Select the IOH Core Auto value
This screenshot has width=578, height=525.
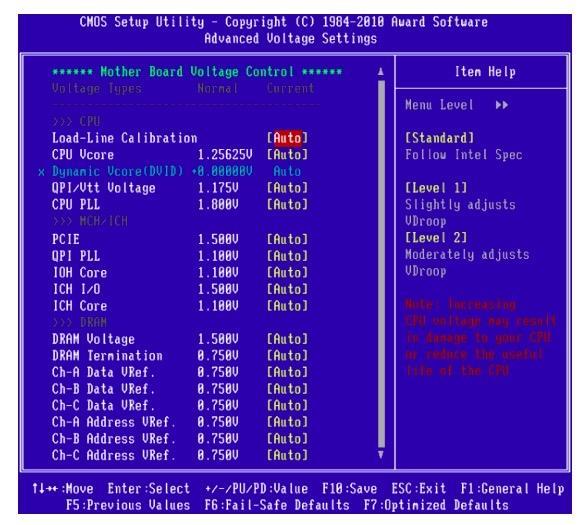coord(287,272)
